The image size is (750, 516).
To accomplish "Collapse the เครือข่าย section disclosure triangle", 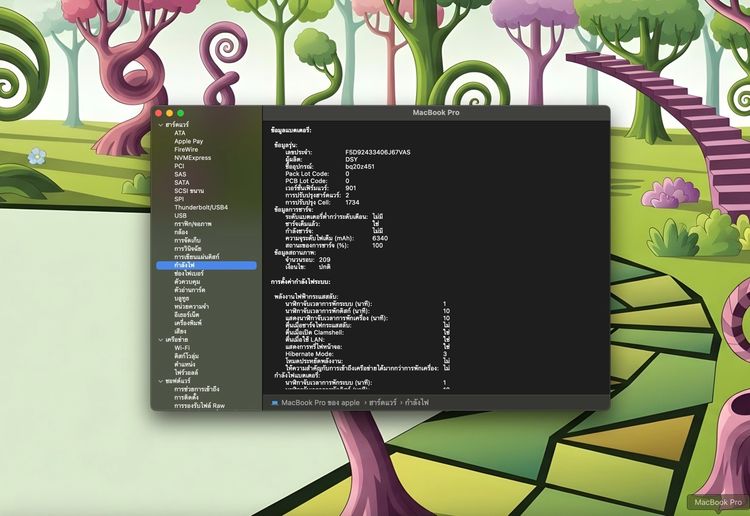I will click(160, 340).
